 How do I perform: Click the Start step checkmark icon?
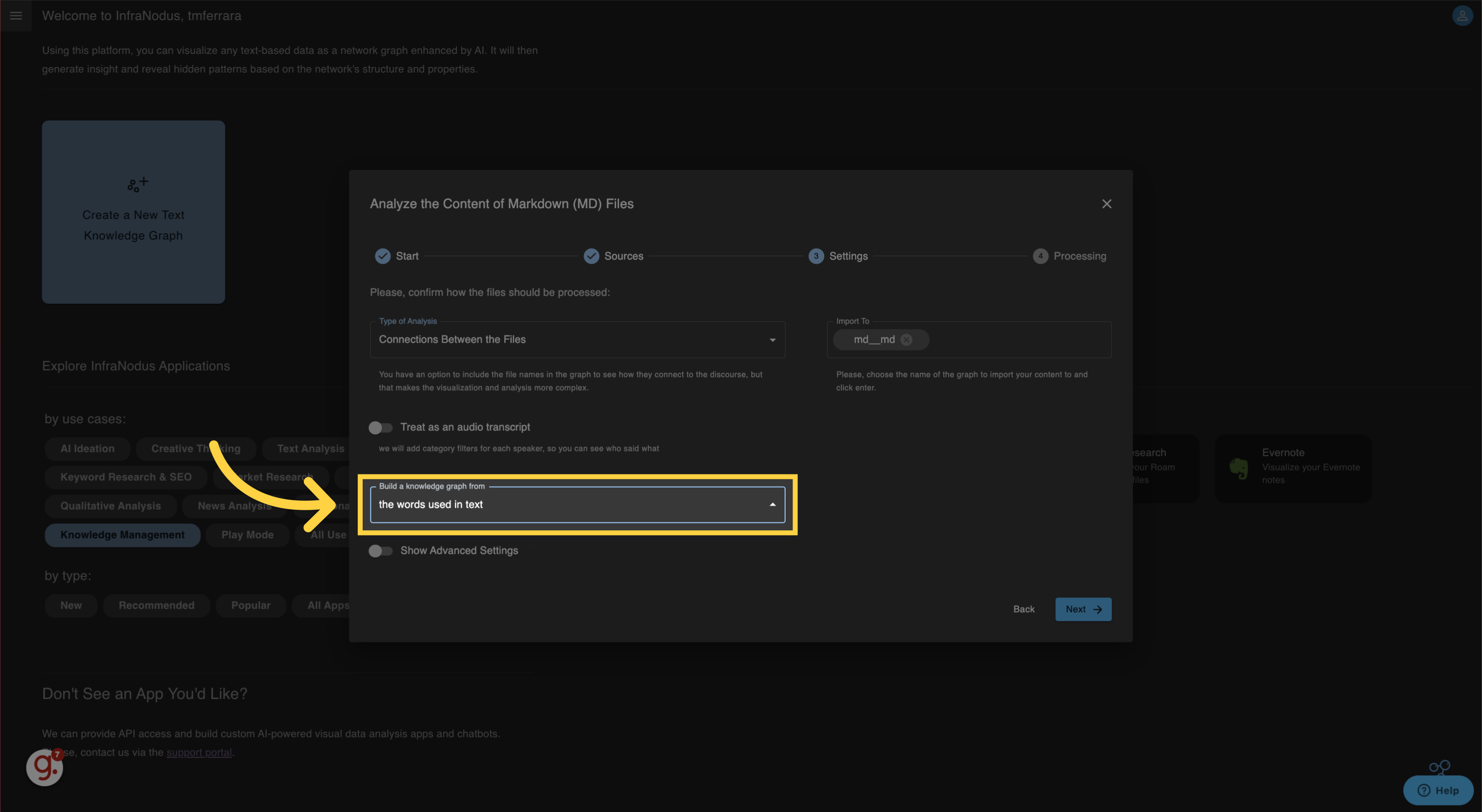[x=383, y=256]
